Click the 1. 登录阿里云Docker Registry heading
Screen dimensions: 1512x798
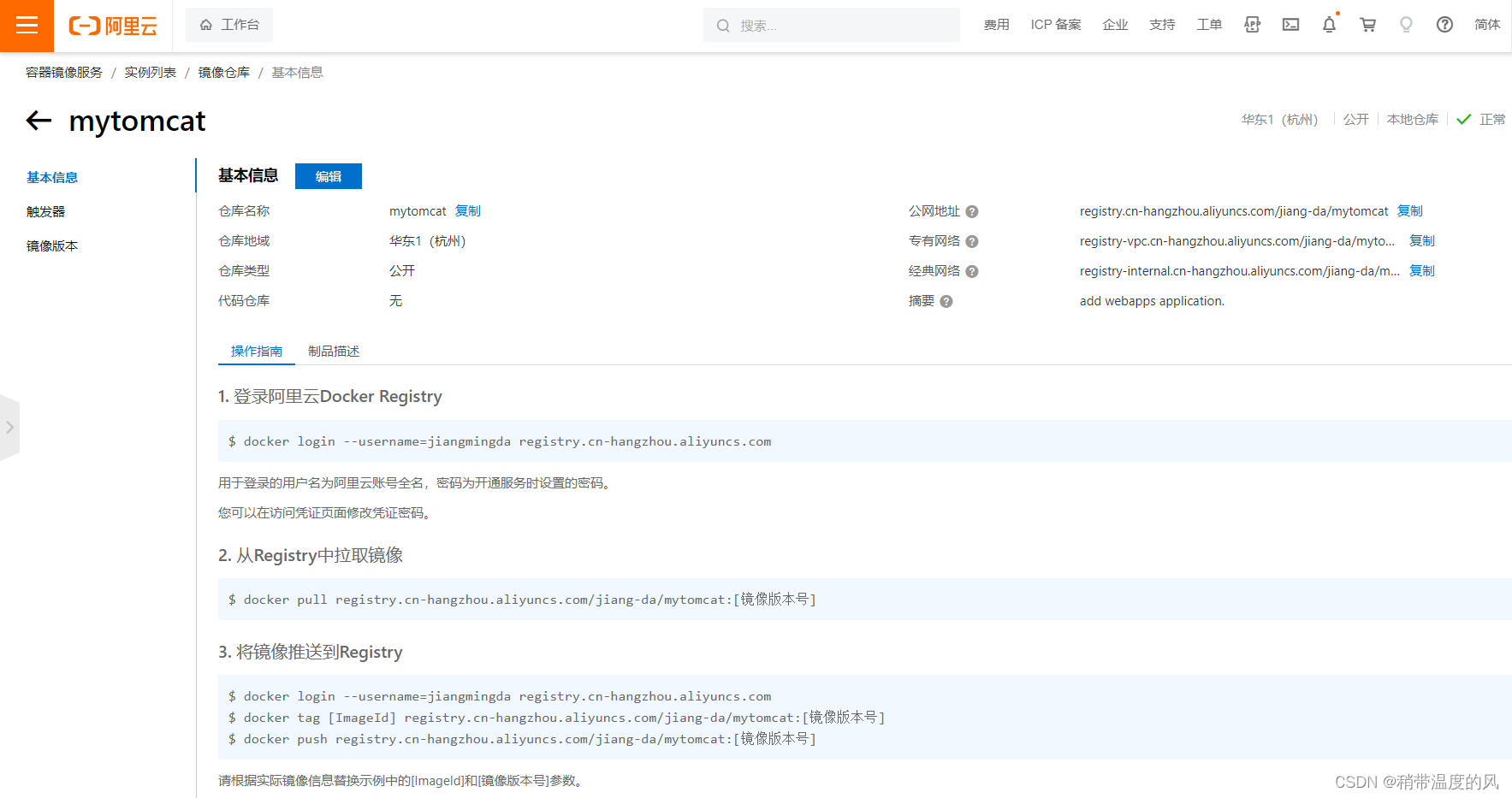(330, 397)
